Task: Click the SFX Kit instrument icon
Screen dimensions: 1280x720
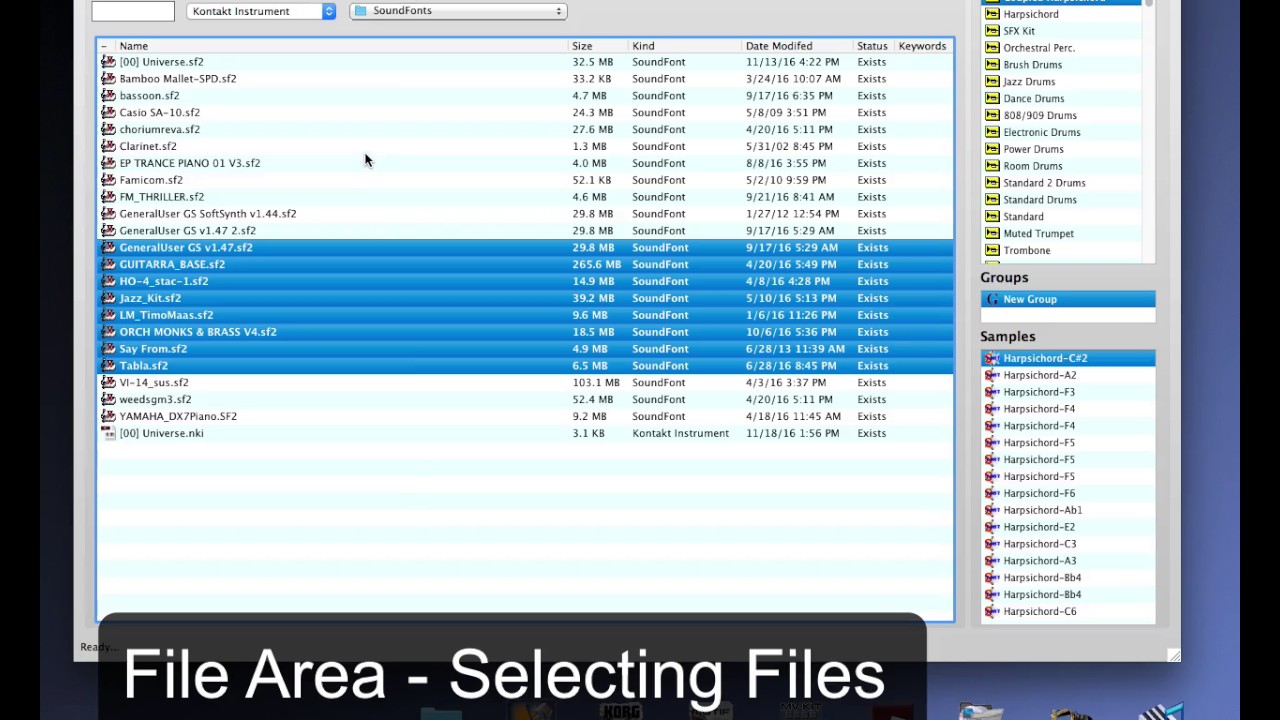Action: tap(992, 31)
